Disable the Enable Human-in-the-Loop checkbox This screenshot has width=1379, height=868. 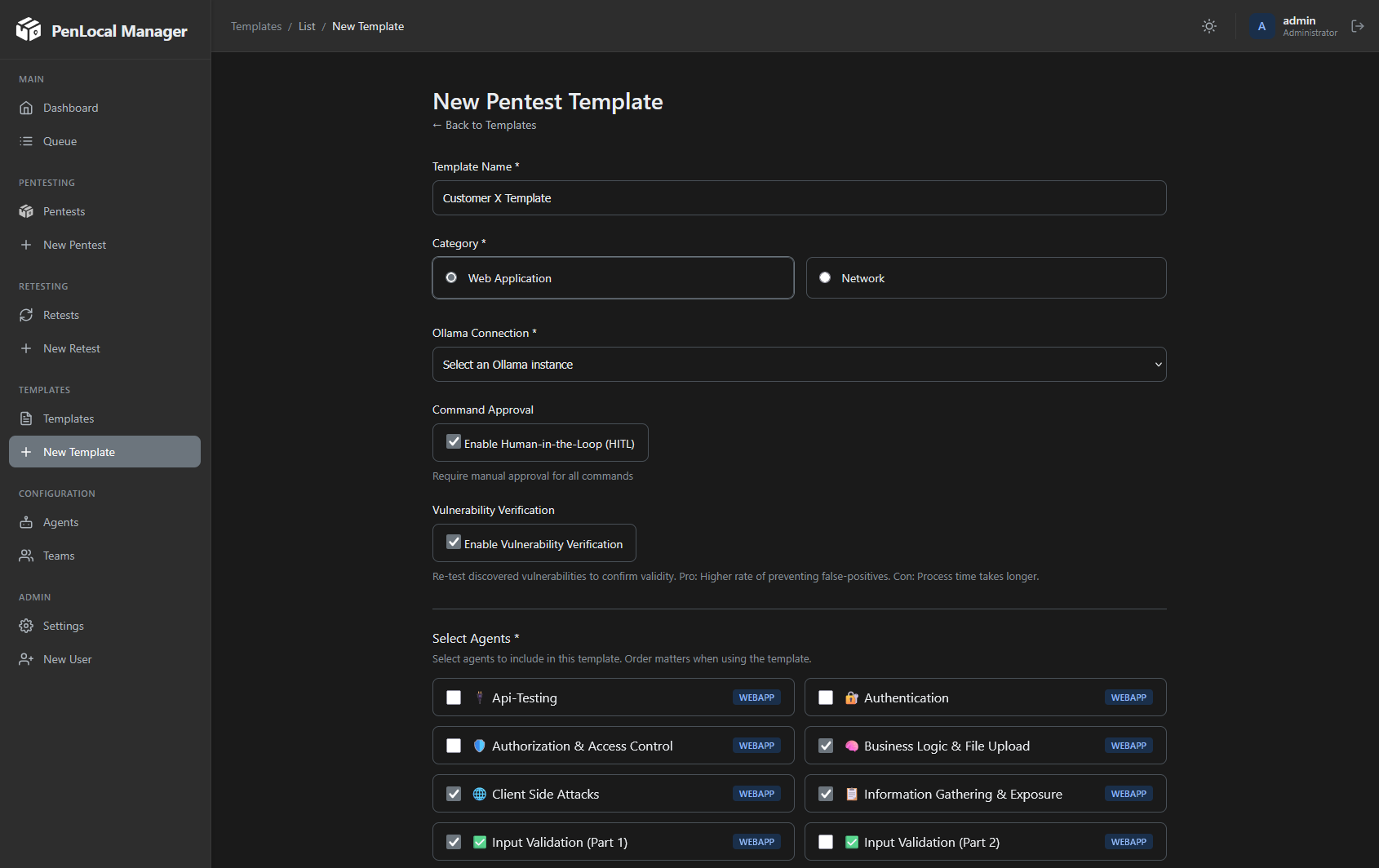pyautogui.click(x=454, y=441)
